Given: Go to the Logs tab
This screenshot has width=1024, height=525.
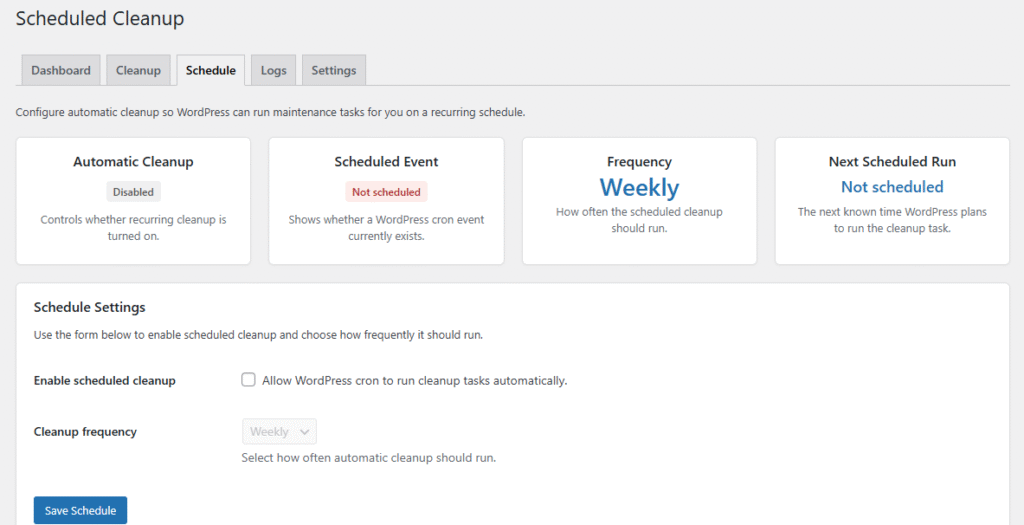Looking at the screenshot, I should (273, 70).
